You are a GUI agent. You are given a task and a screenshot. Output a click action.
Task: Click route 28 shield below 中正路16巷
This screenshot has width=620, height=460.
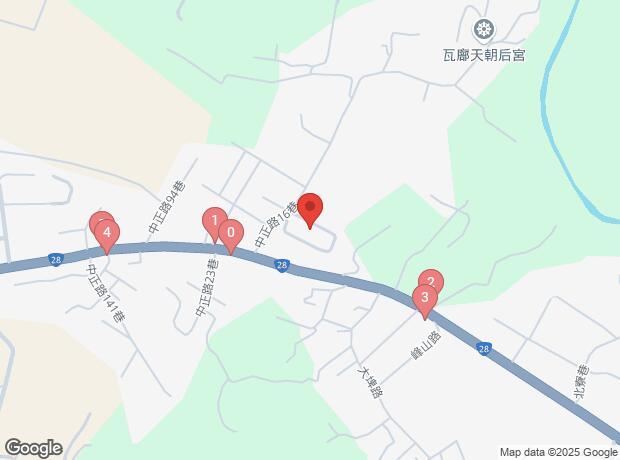pos(282,265)
